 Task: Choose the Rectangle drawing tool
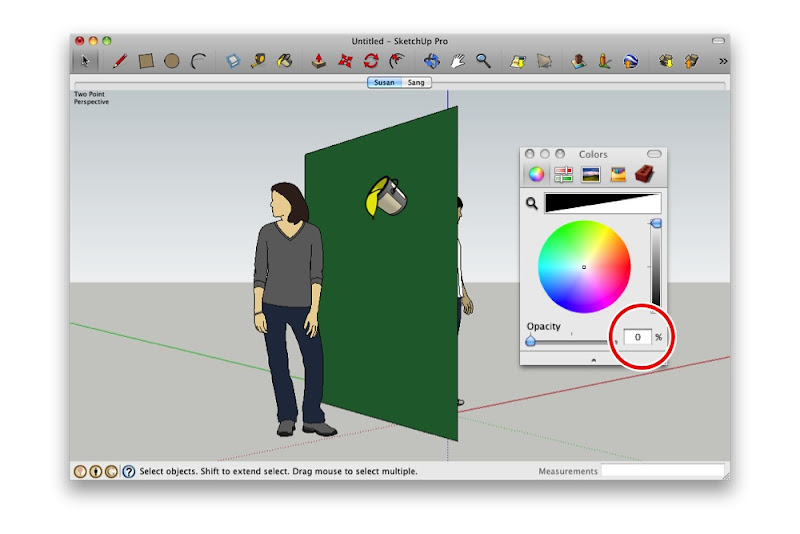146,61
